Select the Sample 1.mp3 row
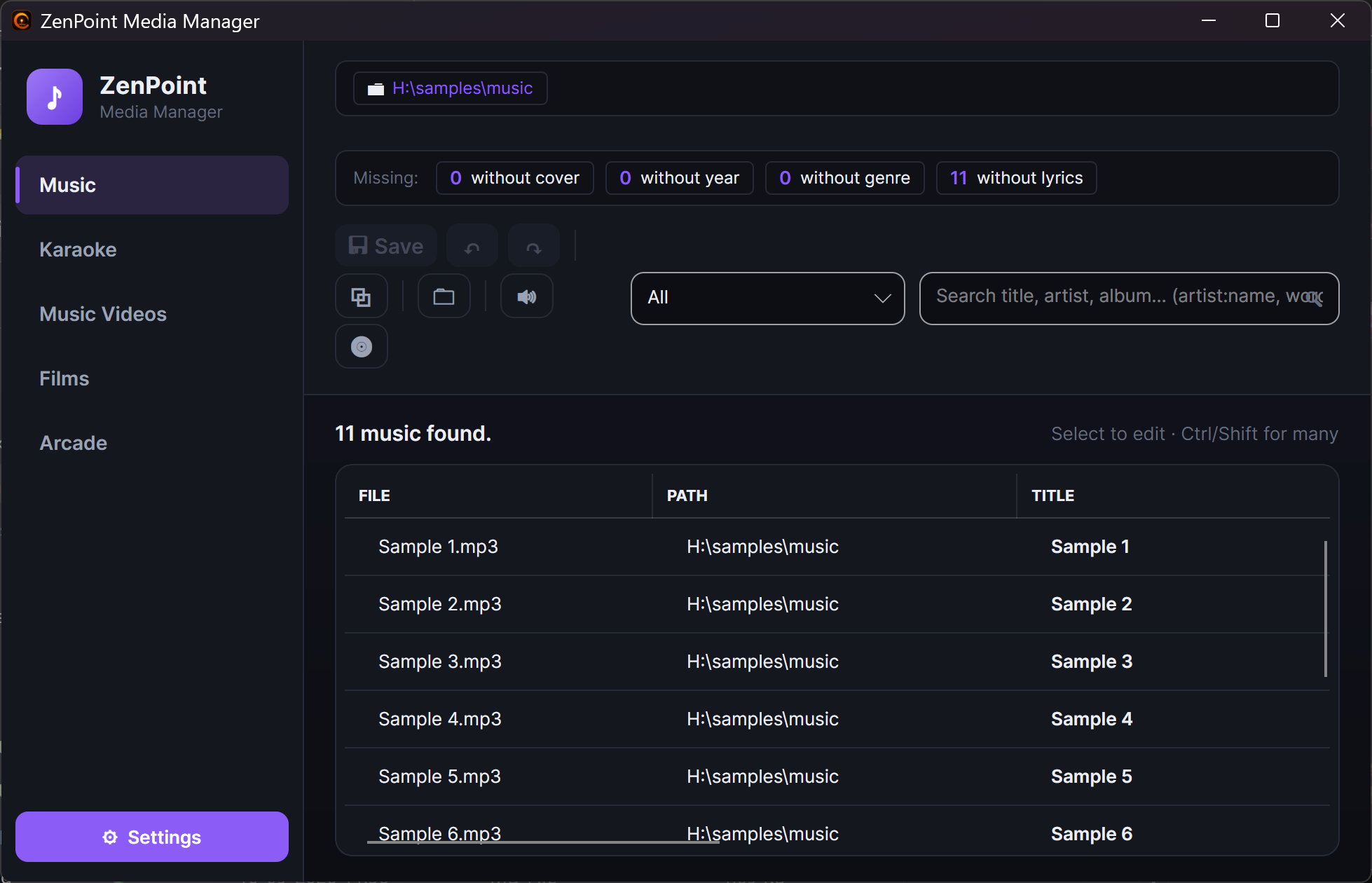 [x=837, y=547]
